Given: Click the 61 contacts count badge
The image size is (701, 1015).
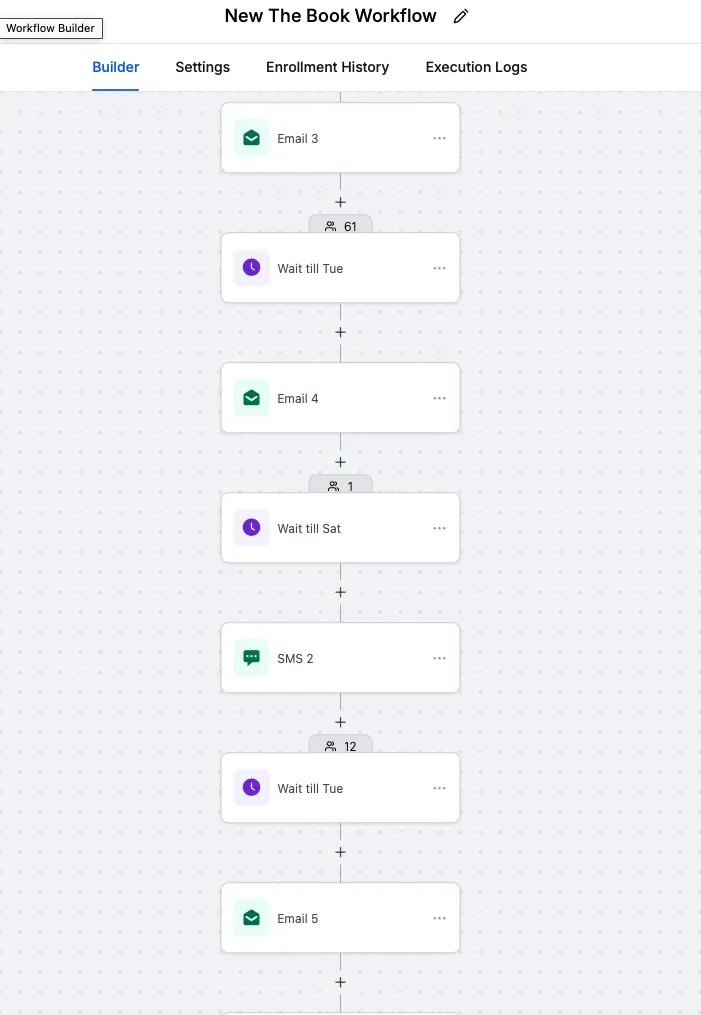Looking at the screenshot, I should (340, 225).
